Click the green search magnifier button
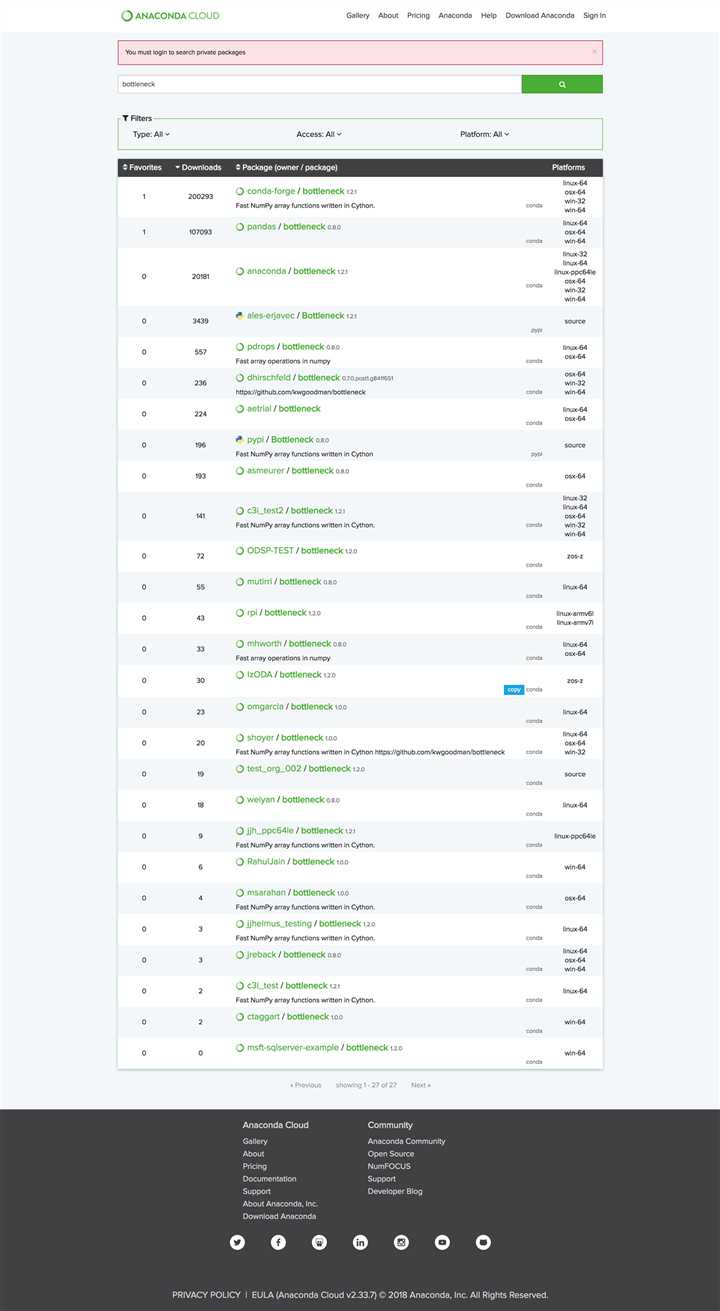Image resolution: width=720 pixels, height=1311 pixels. click(x=562, y=85)
